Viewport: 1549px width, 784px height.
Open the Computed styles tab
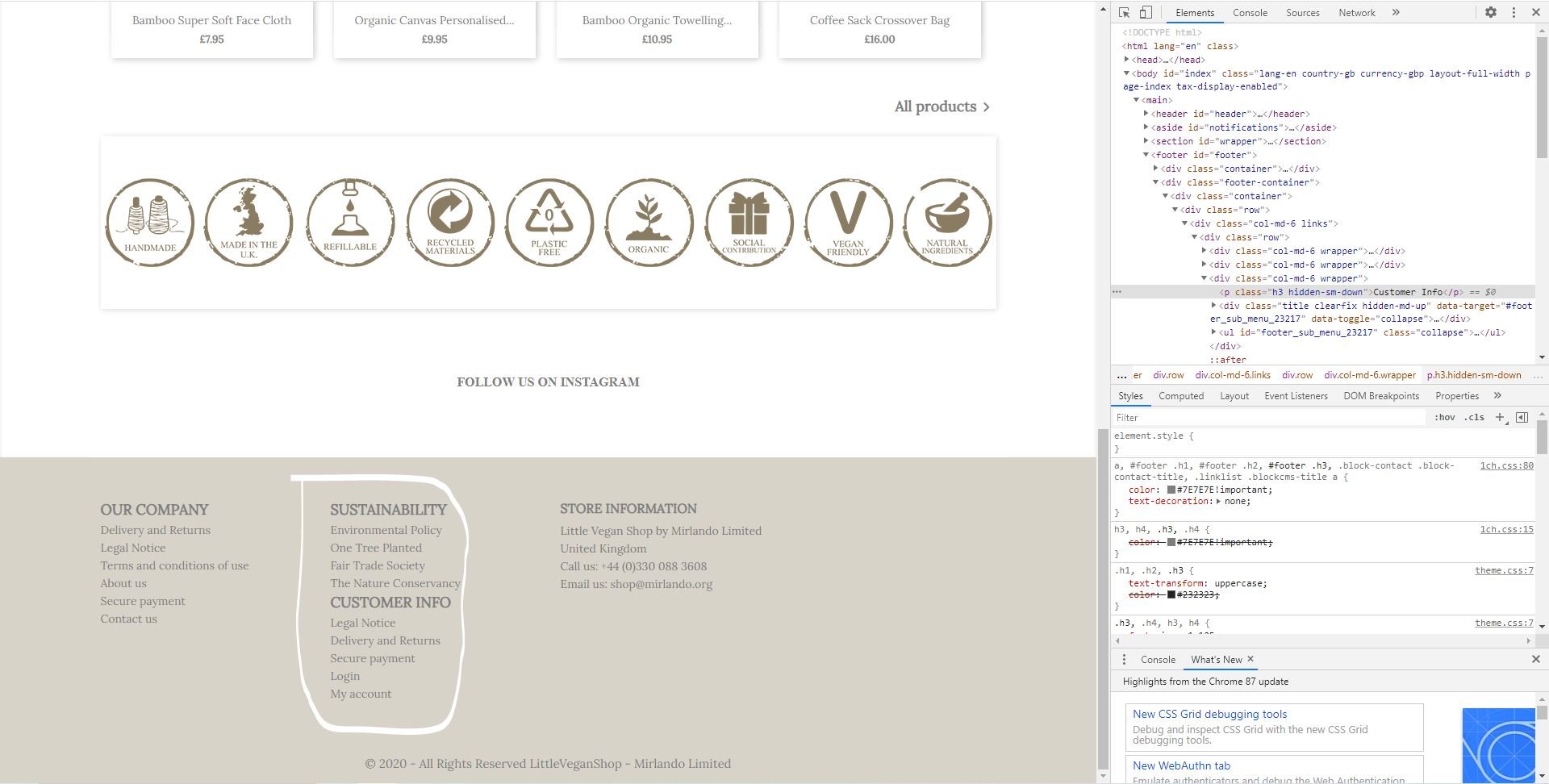(x=1181, y=396)
